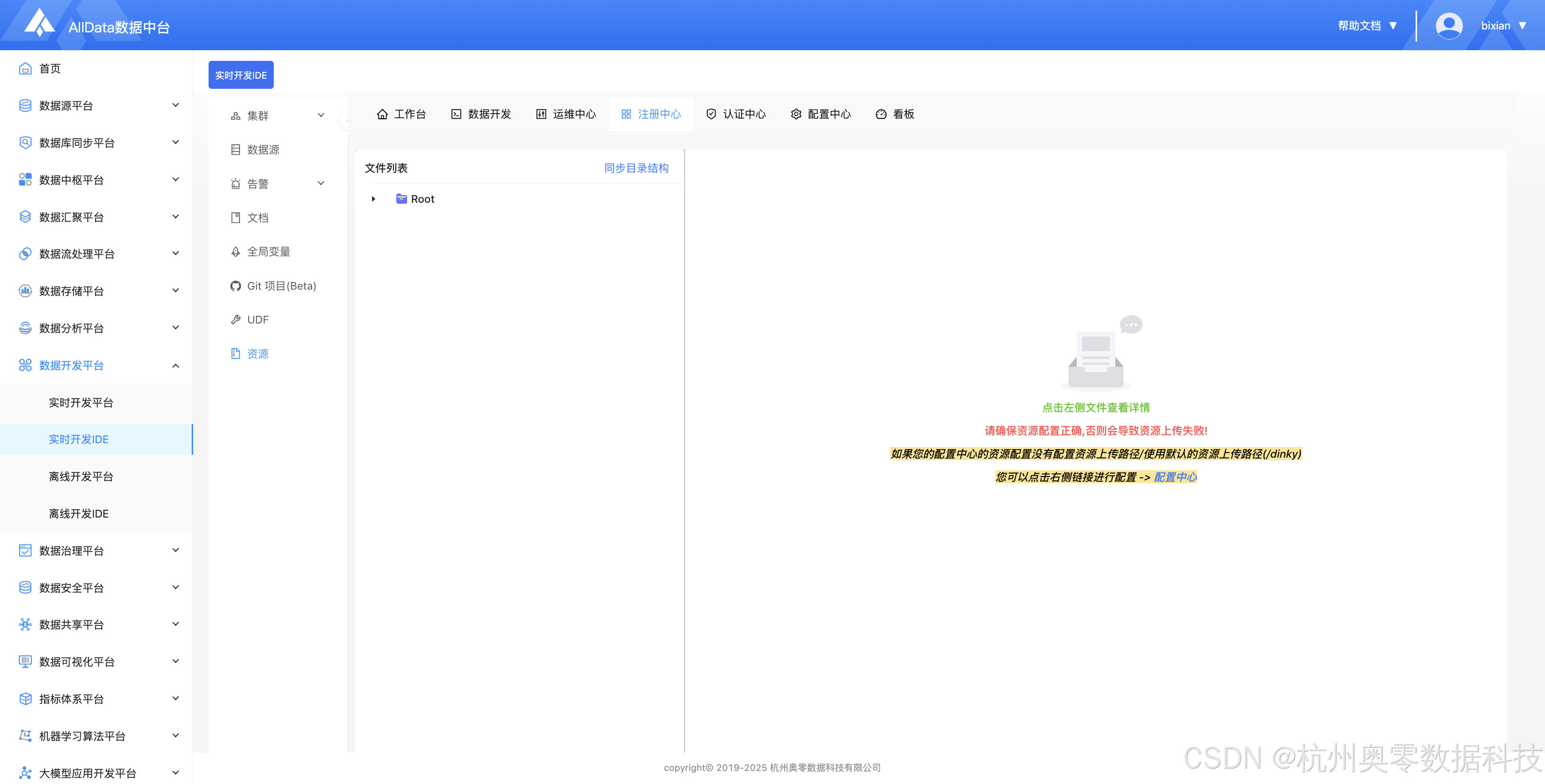Expand the 集群 submenu chevron
The image size is (1545, 784).
point(321,115)
